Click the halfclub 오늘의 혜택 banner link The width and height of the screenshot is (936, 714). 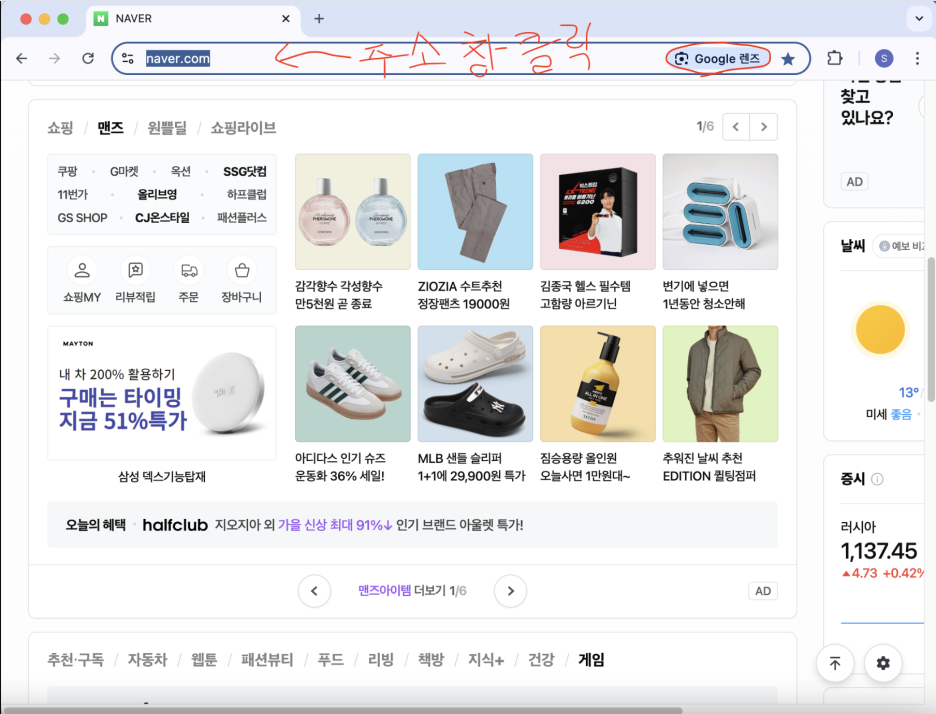(x=412, y=525)
